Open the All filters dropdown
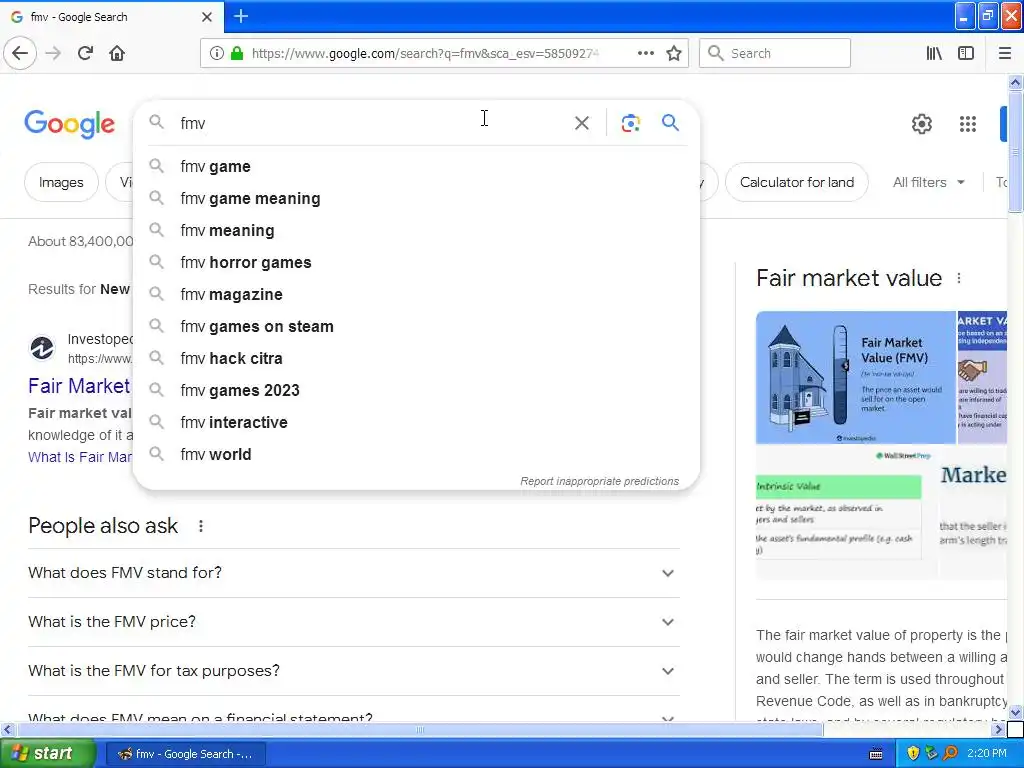This screenshot has width=1024, height=768. tap(929, 182)
